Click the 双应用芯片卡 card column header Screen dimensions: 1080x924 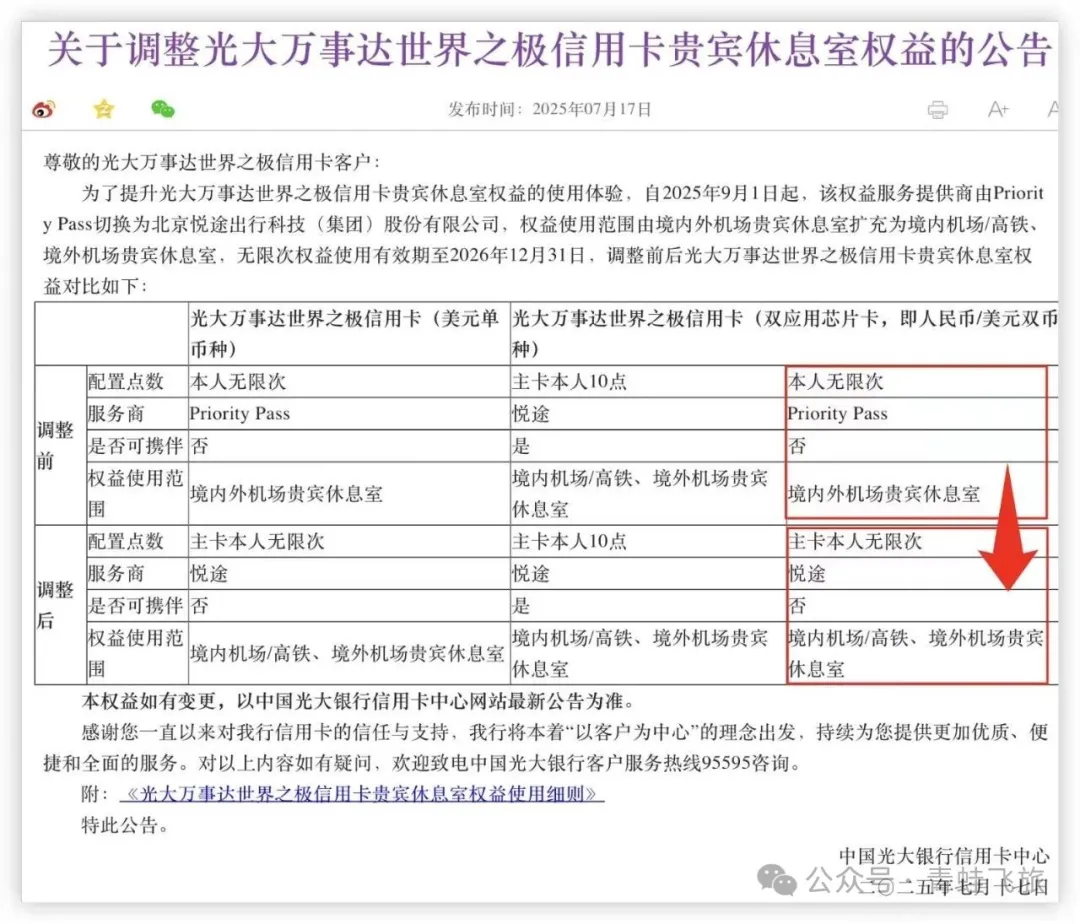(780, 333)
